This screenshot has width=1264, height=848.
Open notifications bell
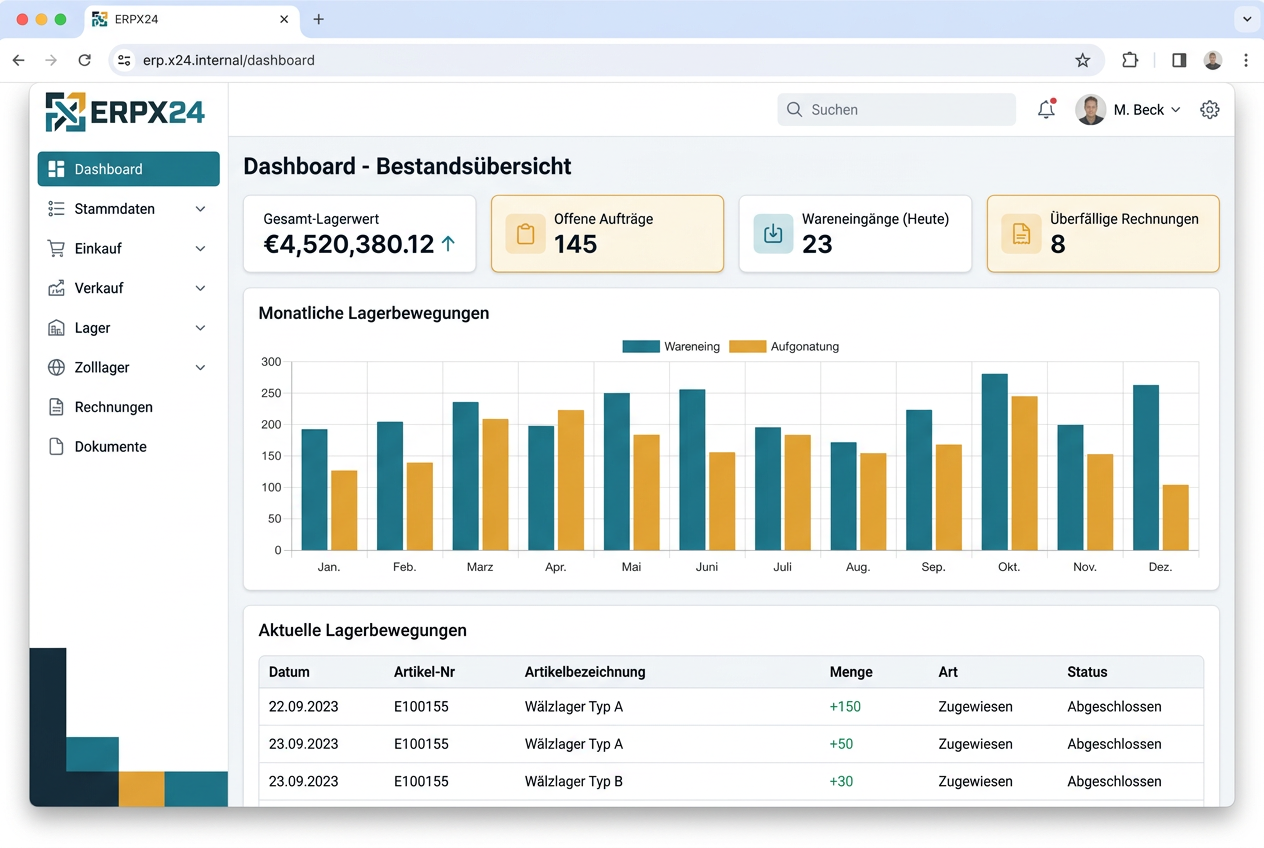[1046, 110]
